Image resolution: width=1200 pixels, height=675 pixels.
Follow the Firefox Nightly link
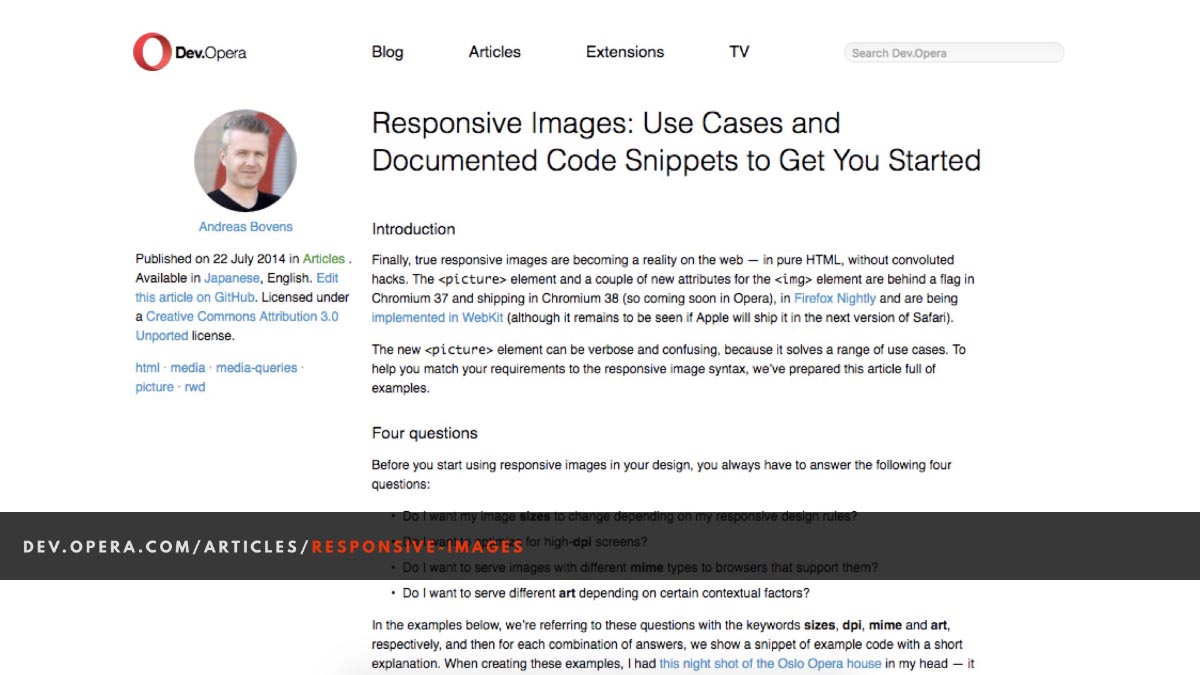[835, 298]
